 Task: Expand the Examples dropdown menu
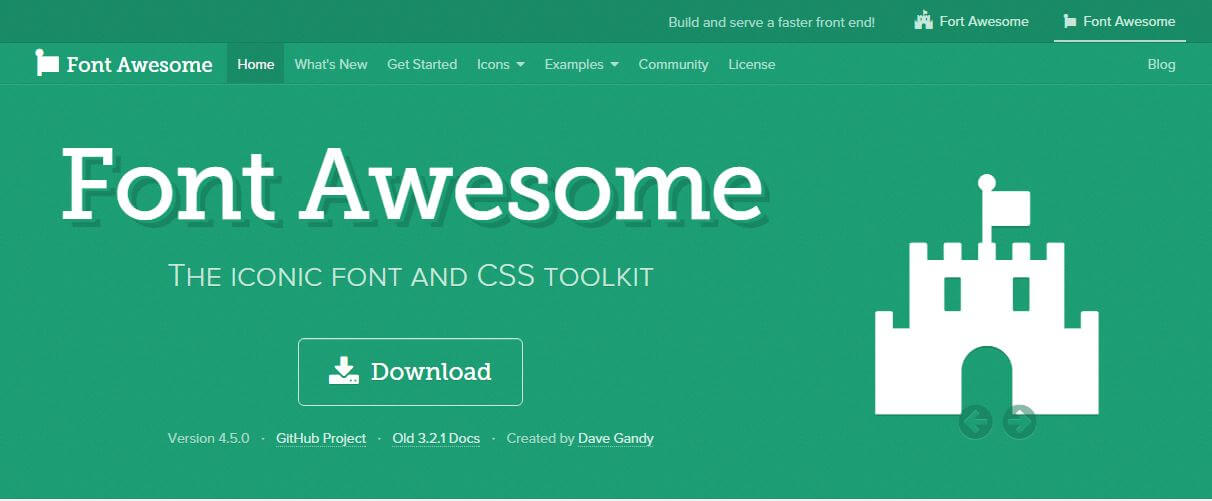coord(582,64)
